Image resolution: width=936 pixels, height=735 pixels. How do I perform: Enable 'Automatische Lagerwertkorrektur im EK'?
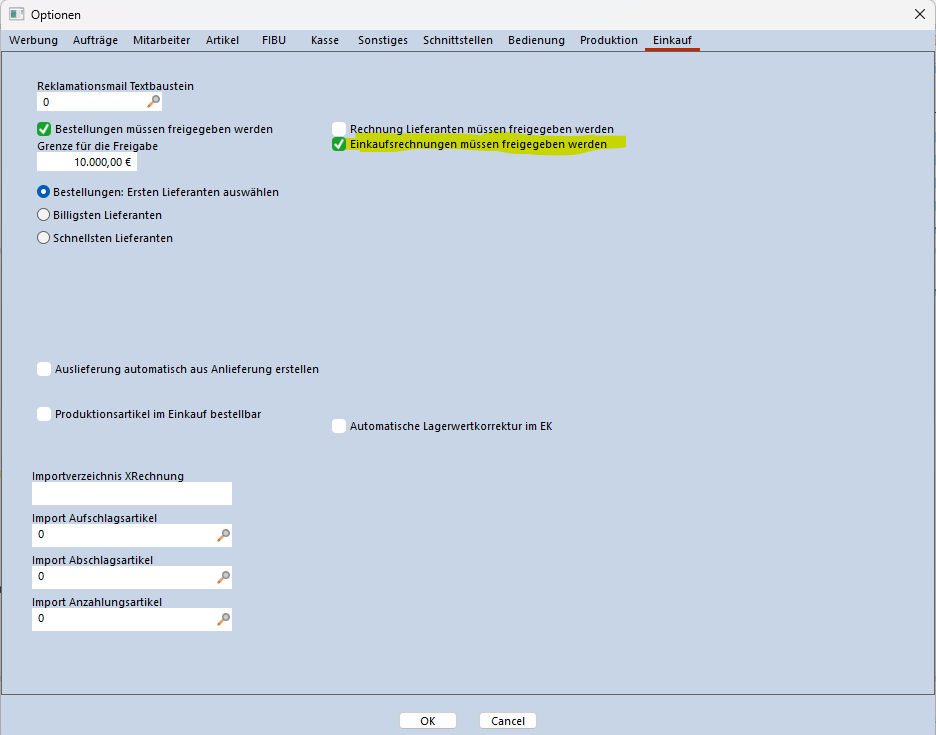click(x=339, y=426)
